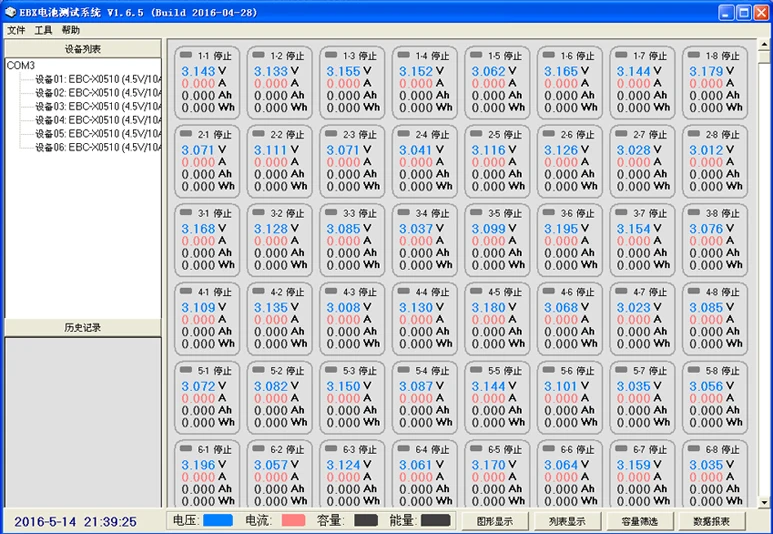Open the 工具 menu
This screenshot has height=534, width=773.
tap(43, 30)
